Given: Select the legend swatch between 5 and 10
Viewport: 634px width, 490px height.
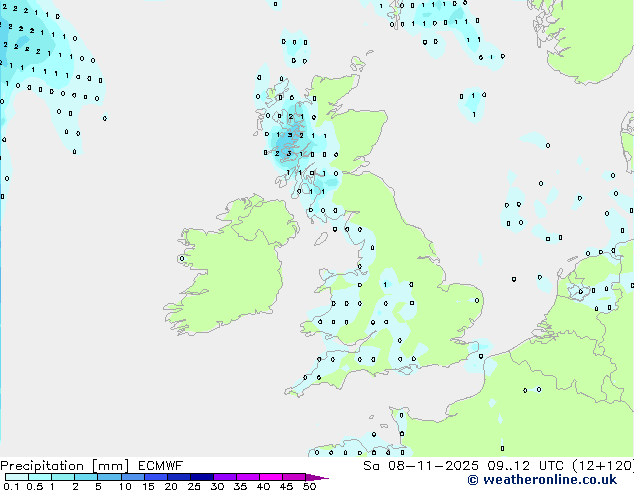Looking at the screenshot, I should coord(110,478).
